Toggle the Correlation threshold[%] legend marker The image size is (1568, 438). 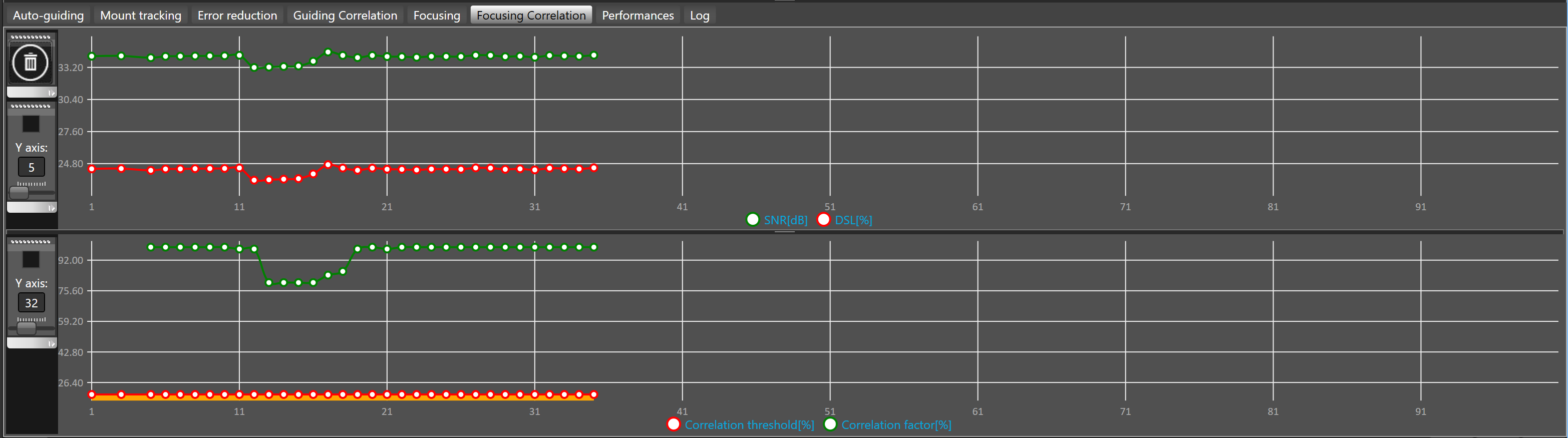coord(673,424)
